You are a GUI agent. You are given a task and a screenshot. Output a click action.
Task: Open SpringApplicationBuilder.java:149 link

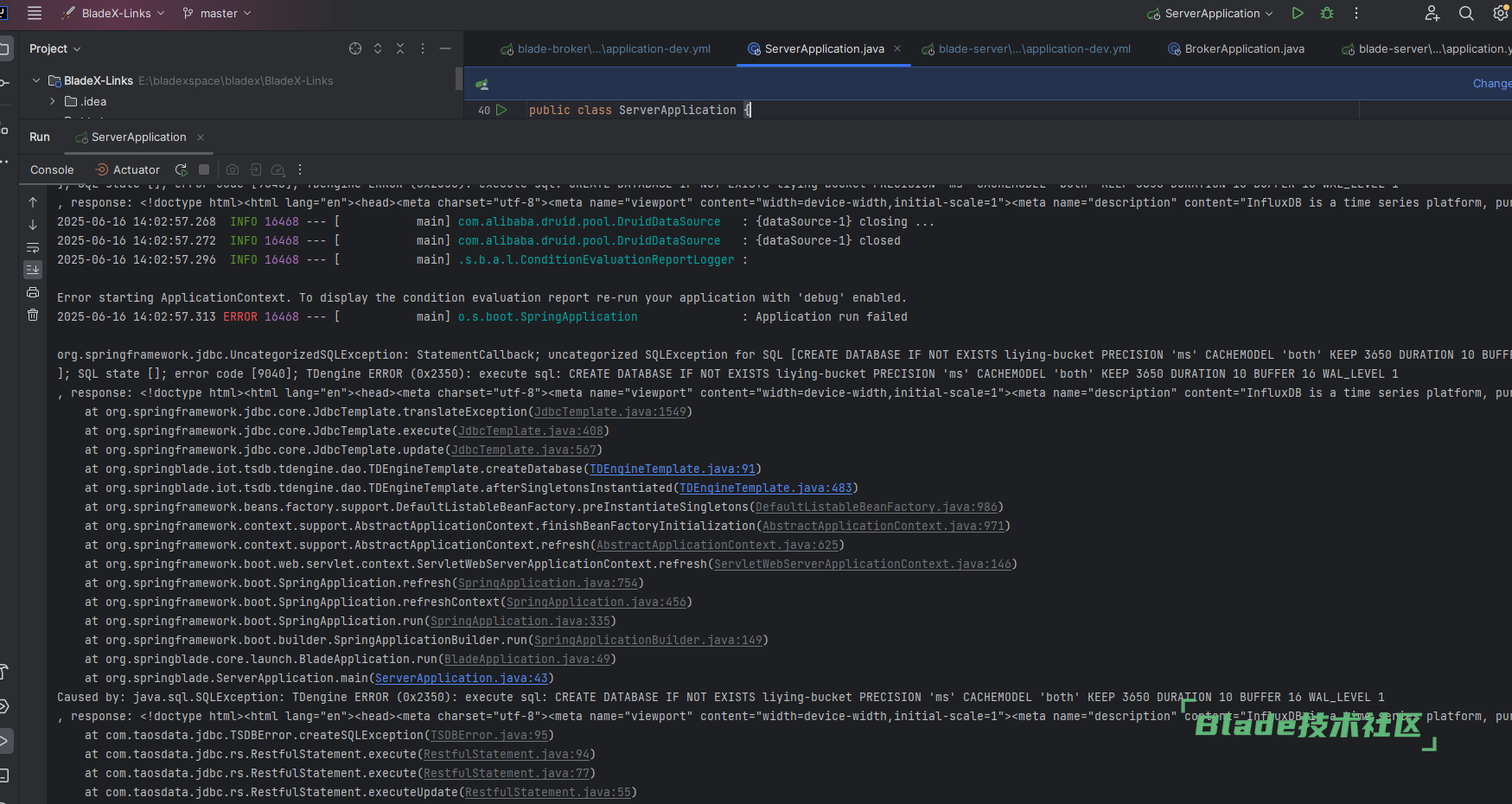click(x=648, y=640)
